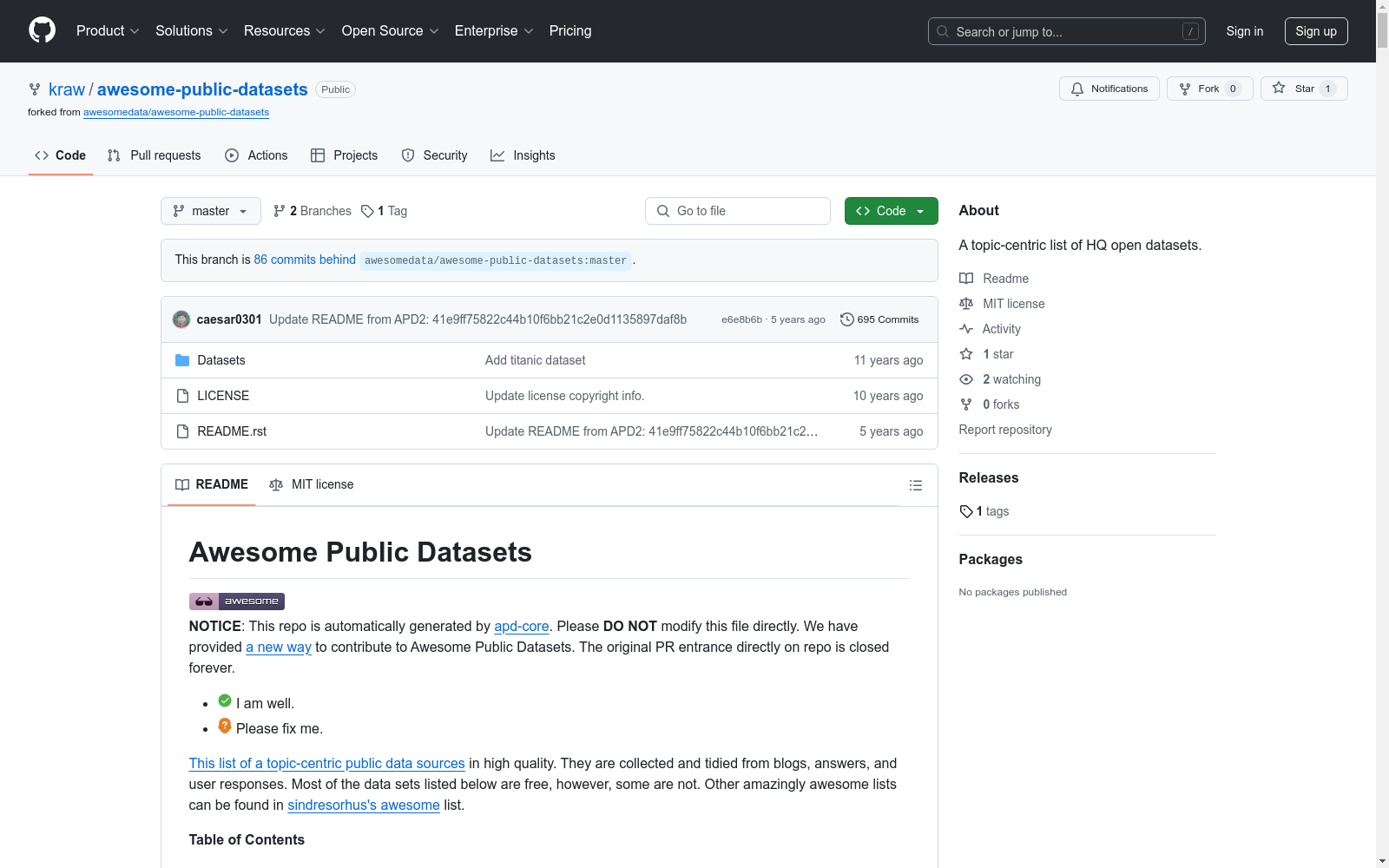Open the Pricing page

pyautogui.click(x=570, y=31)
